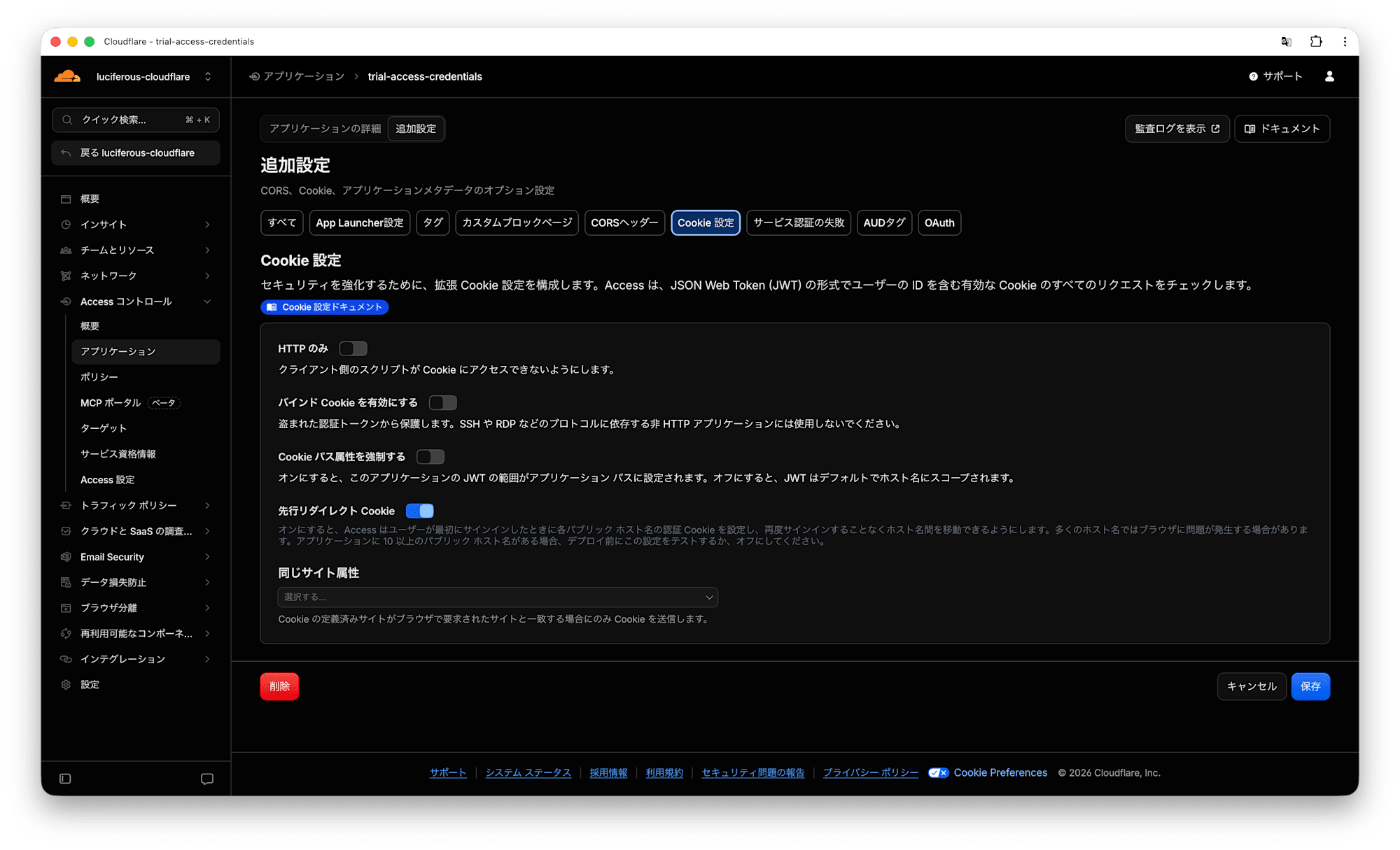Select the Cookie 設定 filter chip
The height and width of the screenshot is (850, 1400).
(x=706, y=222)
